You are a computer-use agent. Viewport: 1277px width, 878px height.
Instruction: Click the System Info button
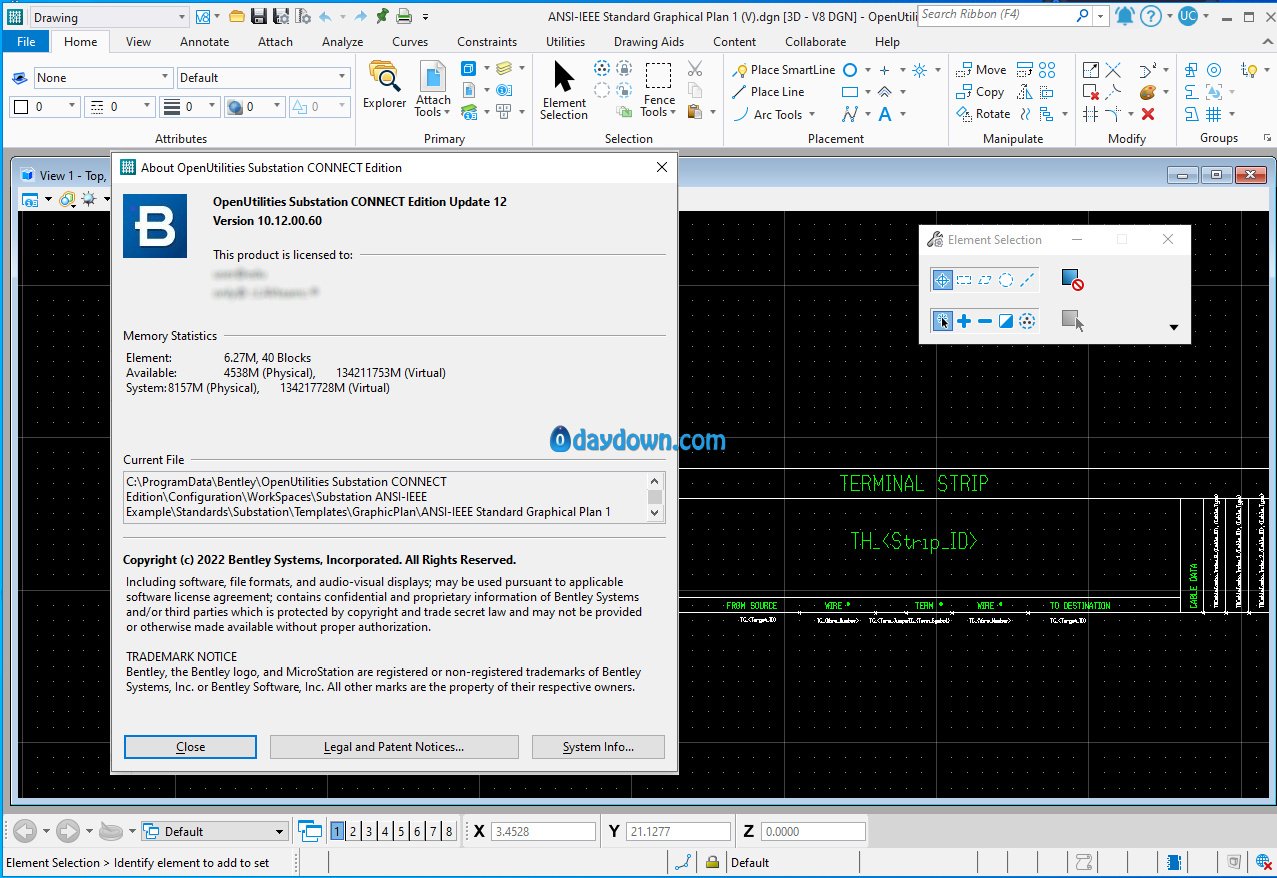click(x=598, y=747)
